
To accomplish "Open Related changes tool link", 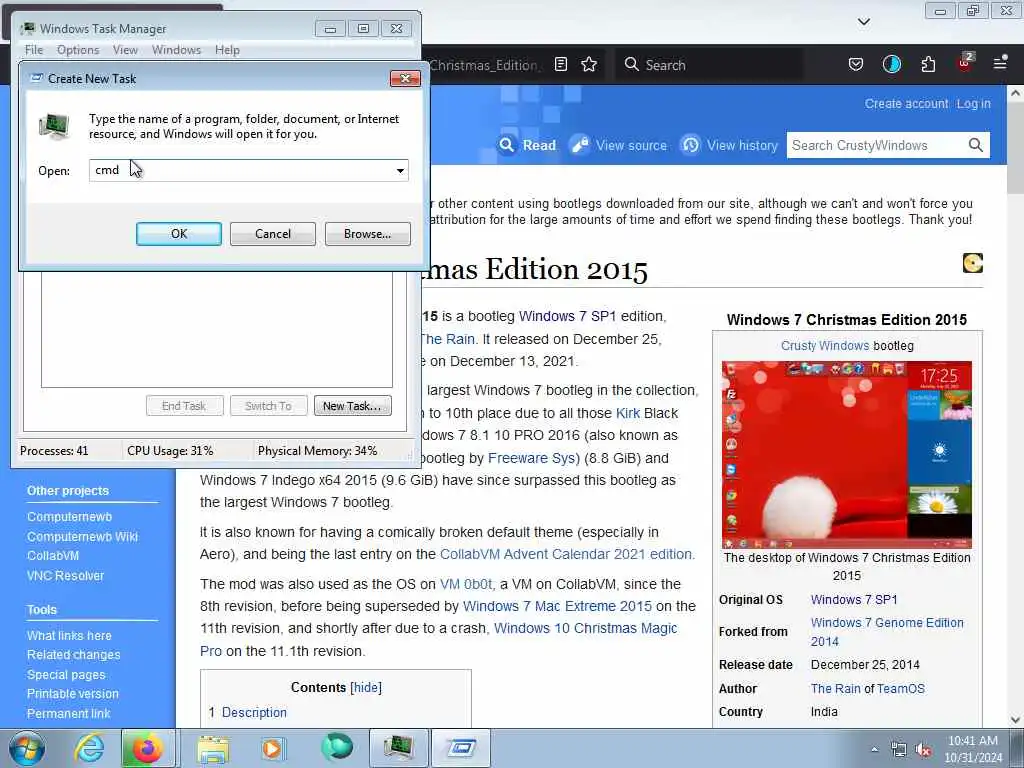I will coord(73,655).
